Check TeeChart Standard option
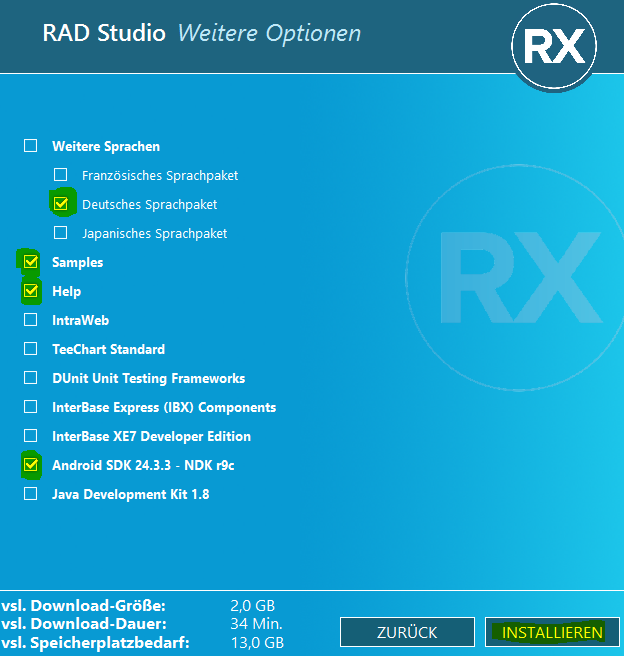 click(31, 349)
